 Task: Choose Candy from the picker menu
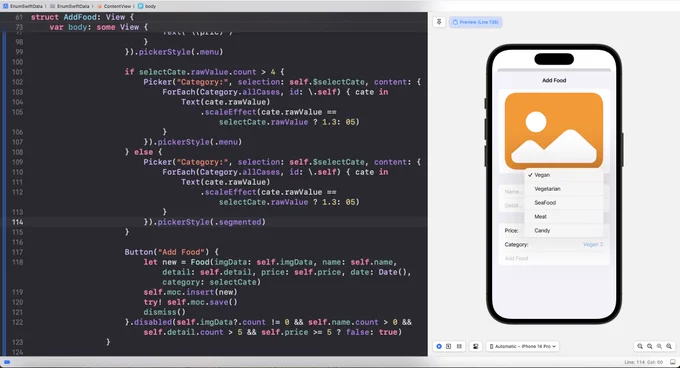564,231
